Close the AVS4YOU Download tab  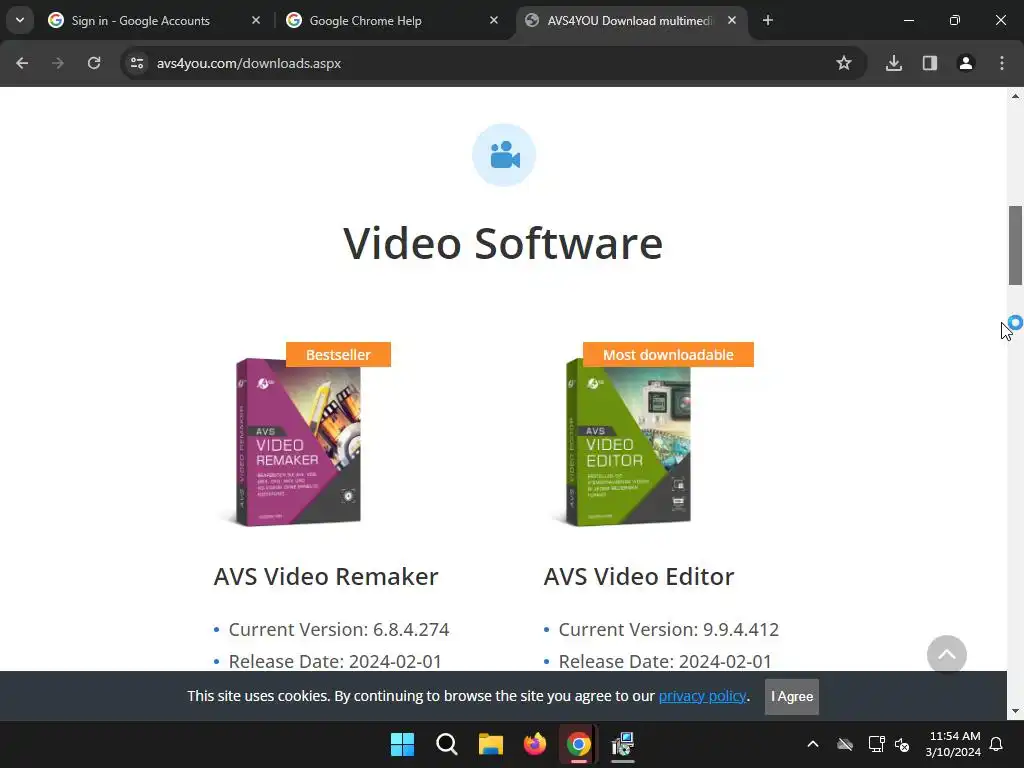[x=732, y=20]
